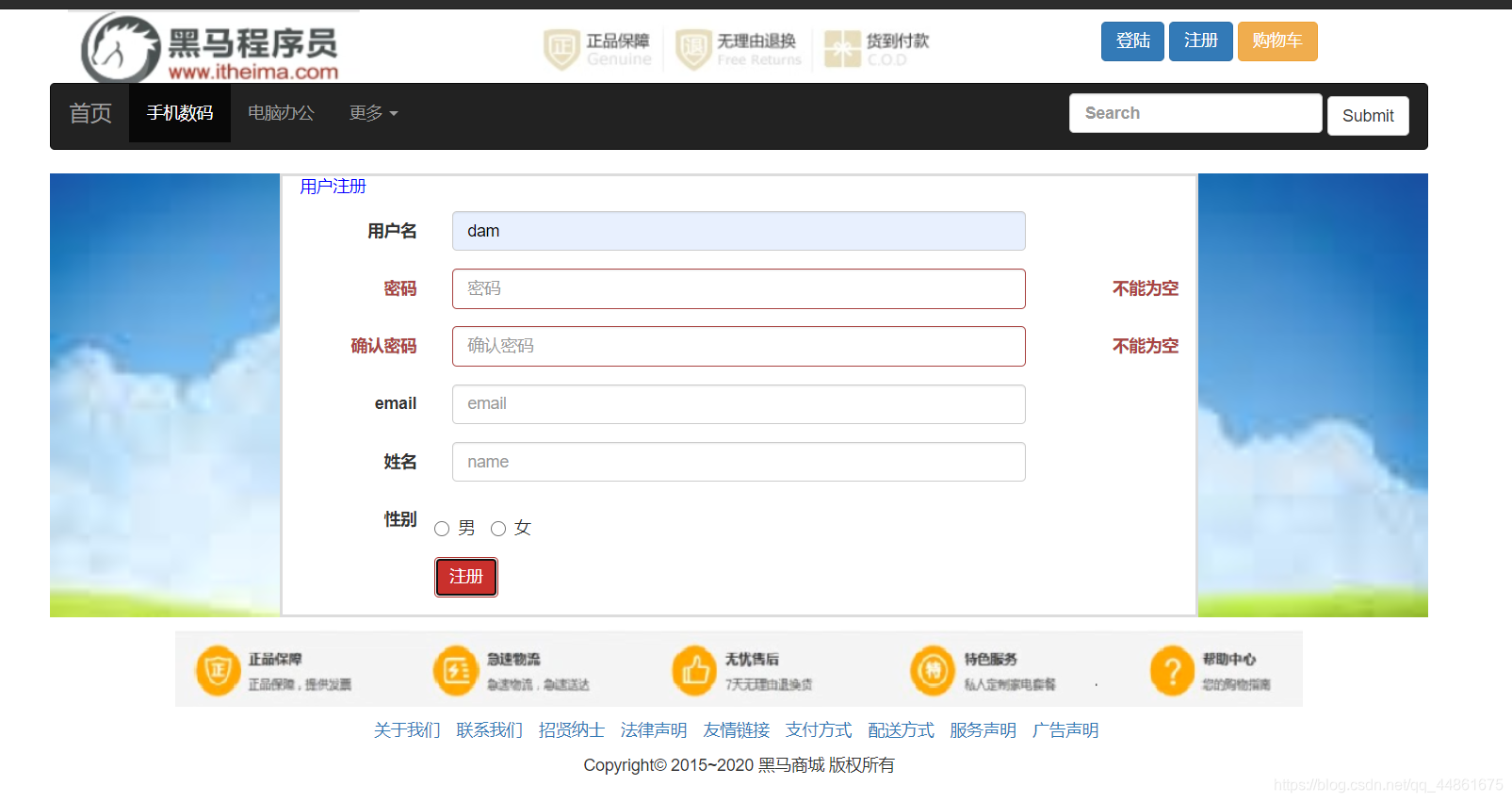Click the 用户名 field containing dam
1512x802 pixels.
pos(739,231)
